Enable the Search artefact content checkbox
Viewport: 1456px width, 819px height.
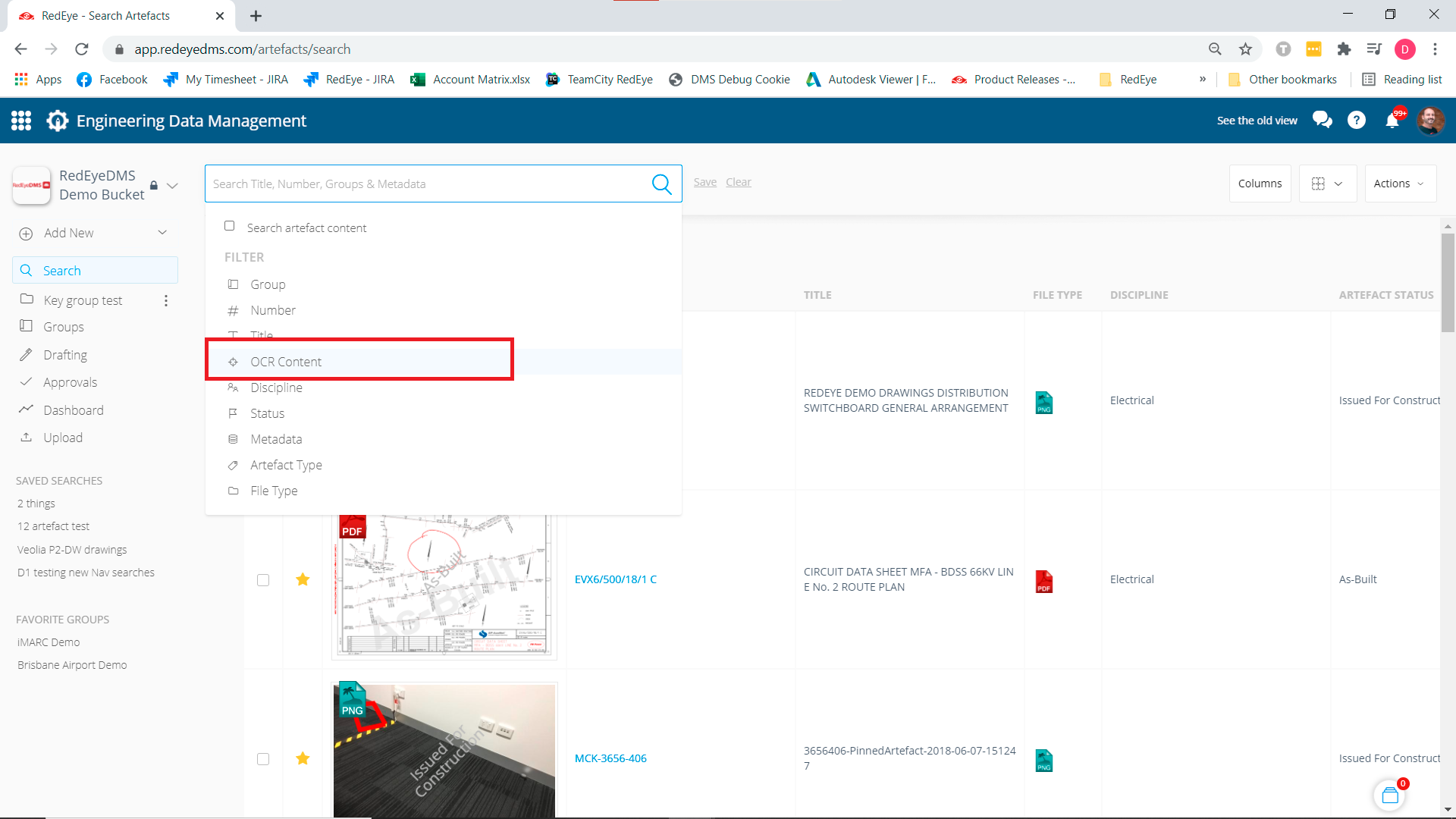229,226
